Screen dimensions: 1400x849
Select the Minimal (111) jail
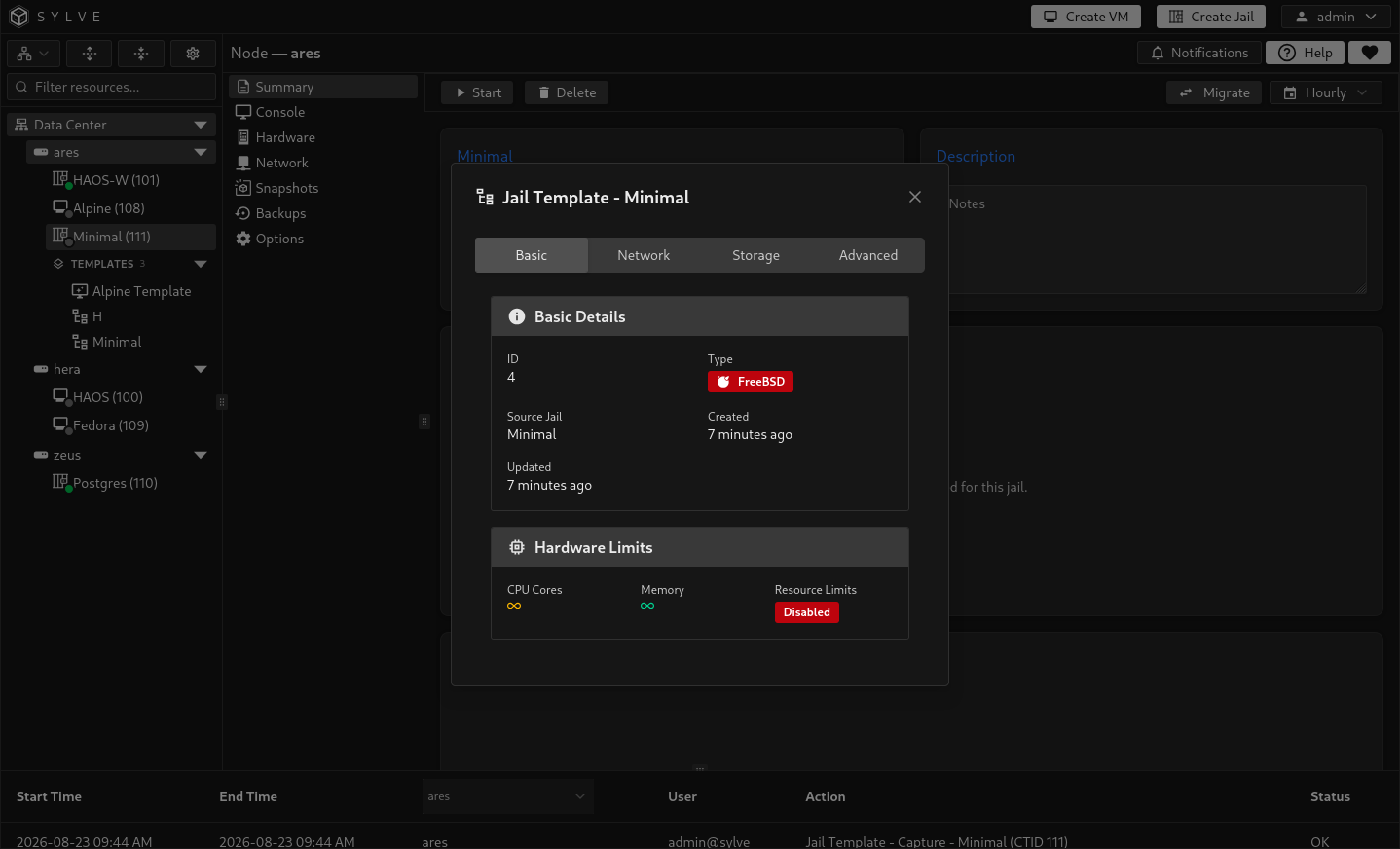coord(130,237)
